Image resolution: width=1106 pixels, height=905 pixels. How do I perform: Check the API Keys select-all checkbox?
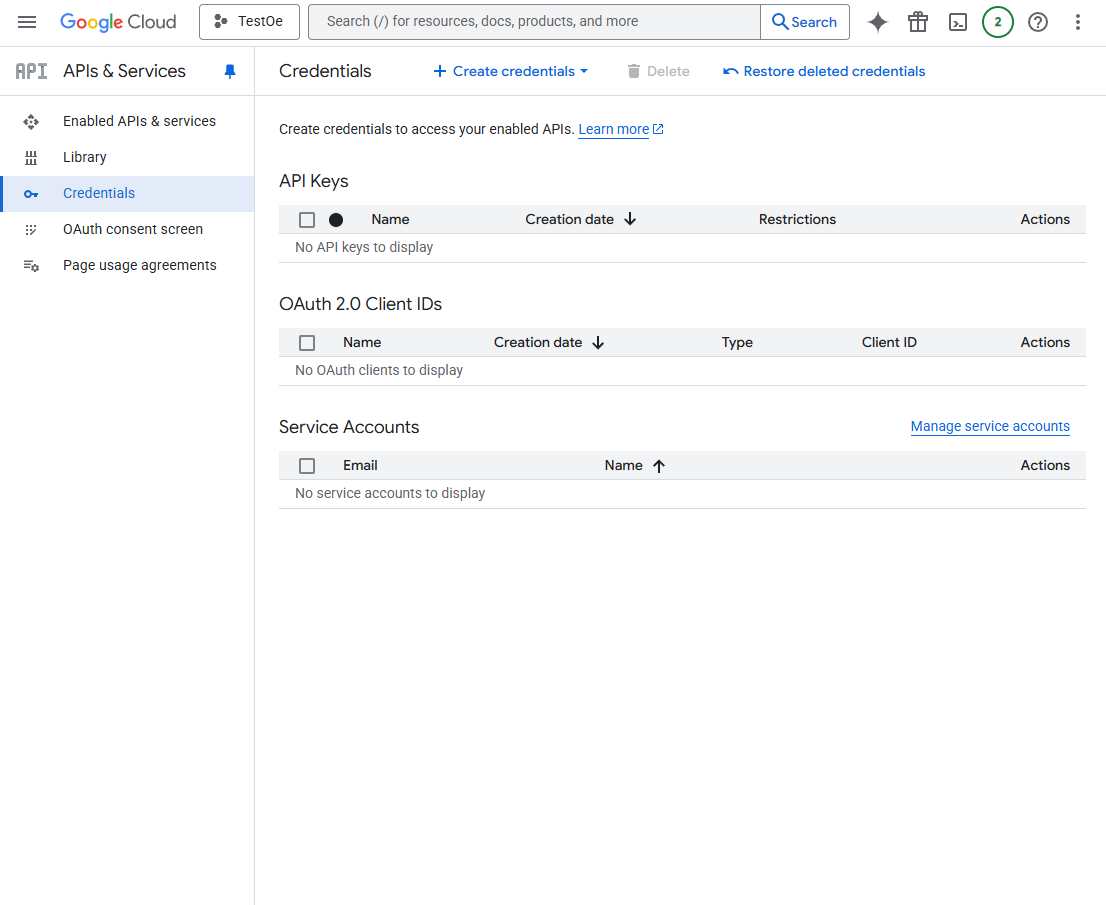tap(307, 220)
